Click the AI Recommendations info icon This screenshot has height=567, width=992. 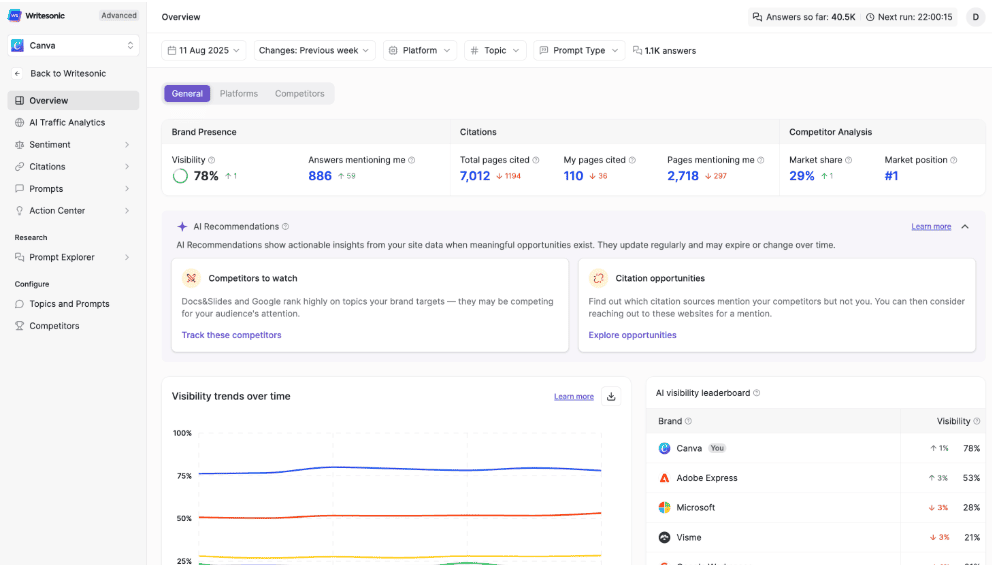click(285, 227)
